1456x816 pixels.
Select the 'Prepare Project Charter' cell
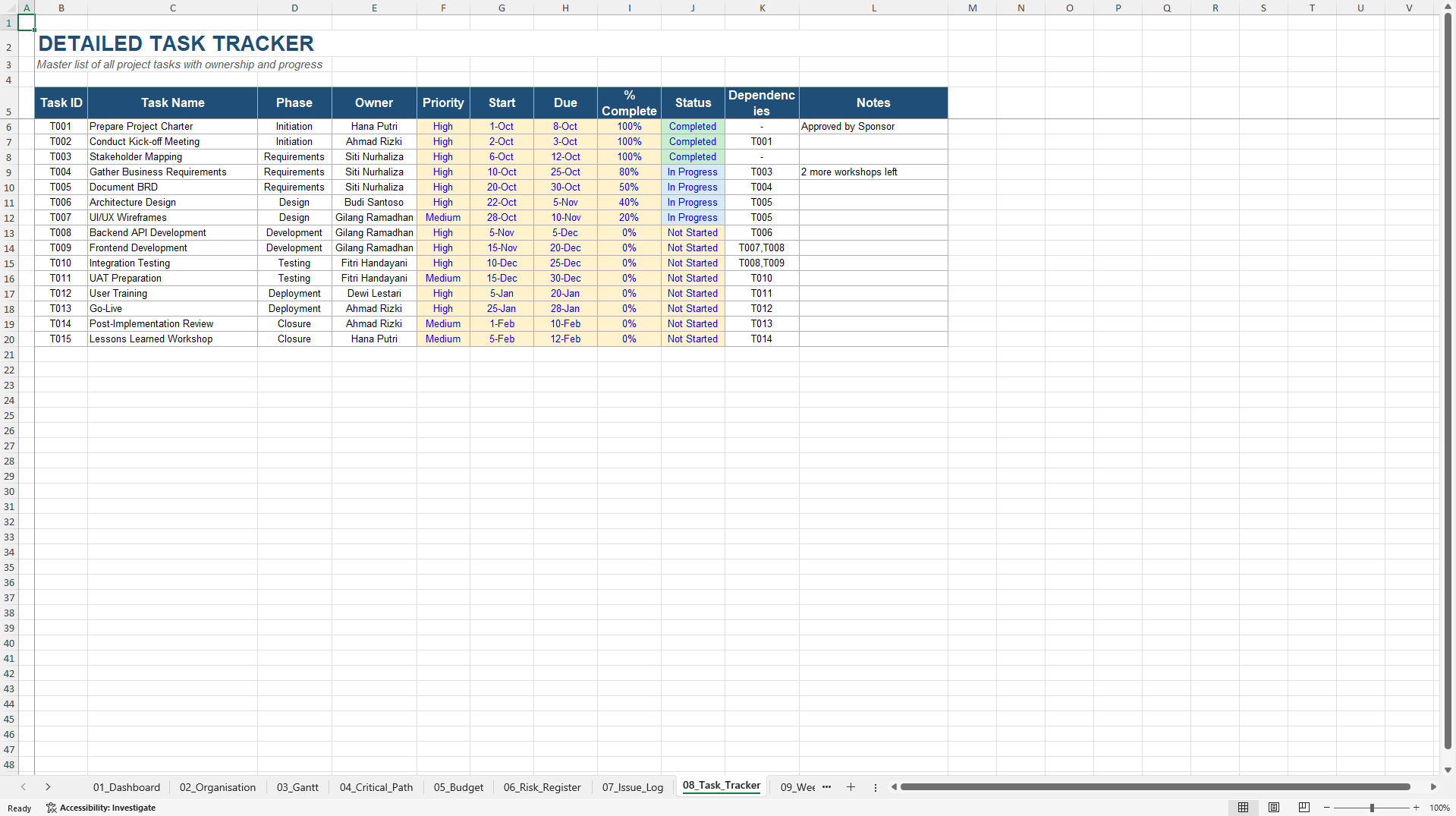tap(172, 127)
